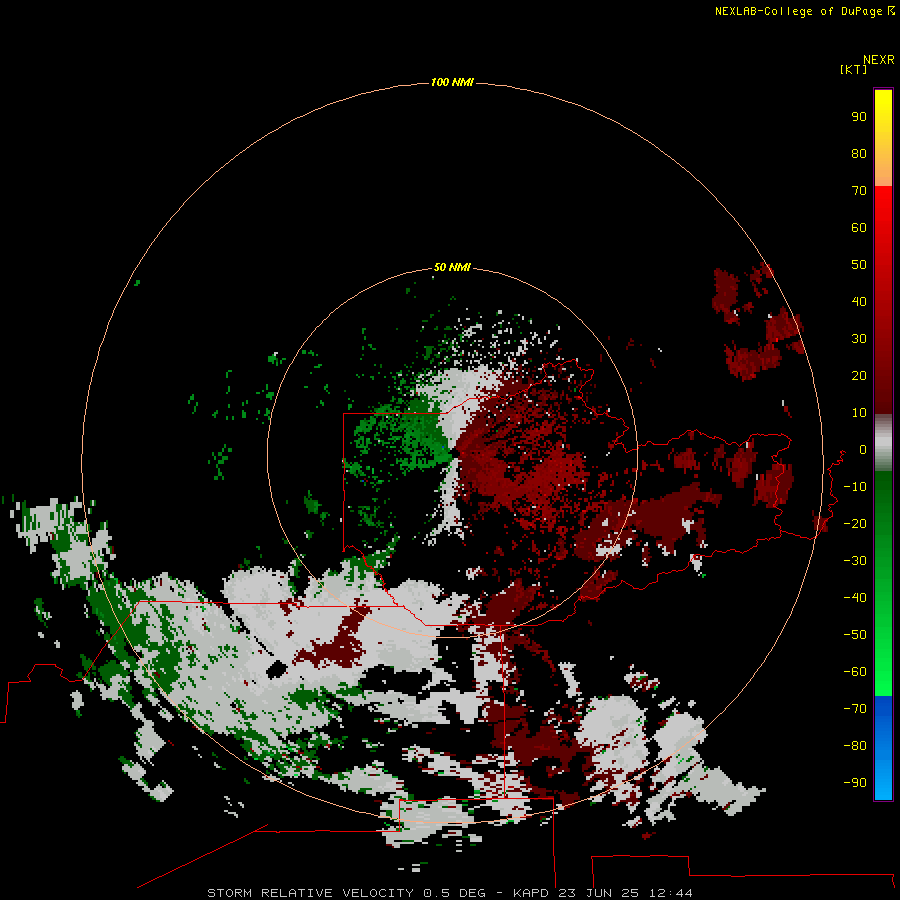
Task: Click the 70 value on the velocity scale
Action: (859, 191)
